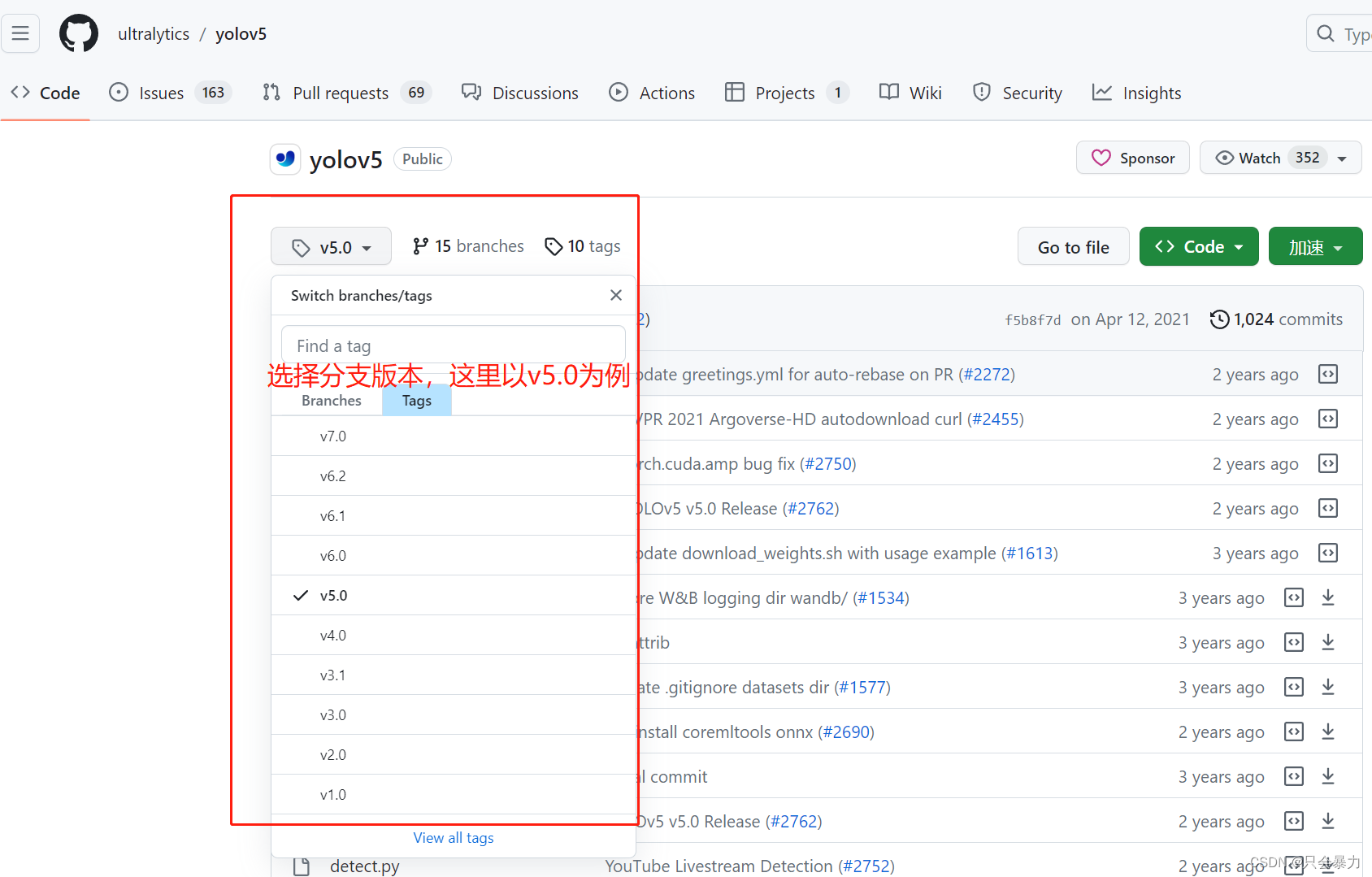Open the ultralytics owner page
This screenshot has width=1372, height=877.
(x=154, y=33)
